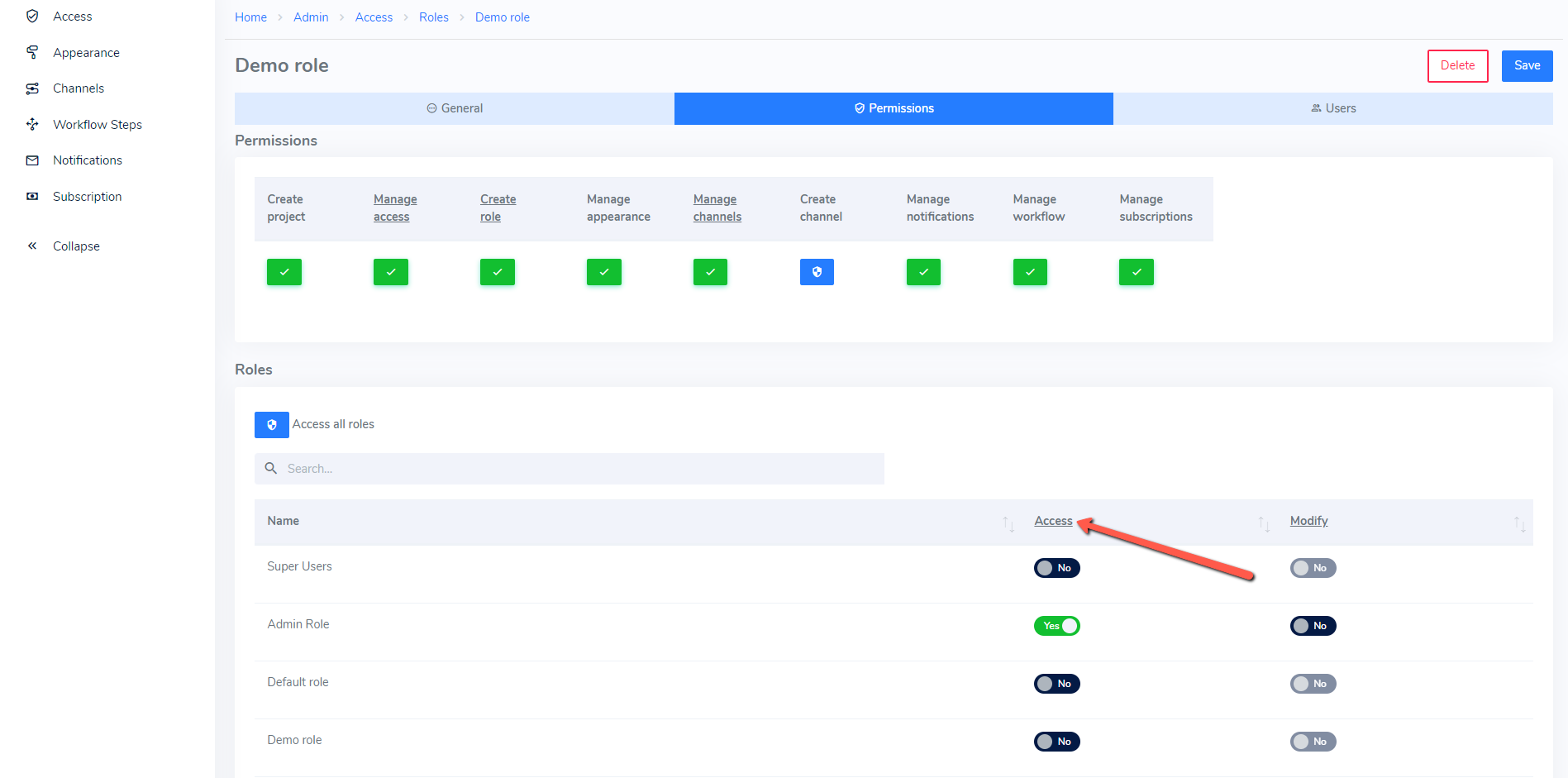Screen dimensions: 1568x778
Task: Toggle the Manage appearance permission checkbox
Action: tap(604, 272)
